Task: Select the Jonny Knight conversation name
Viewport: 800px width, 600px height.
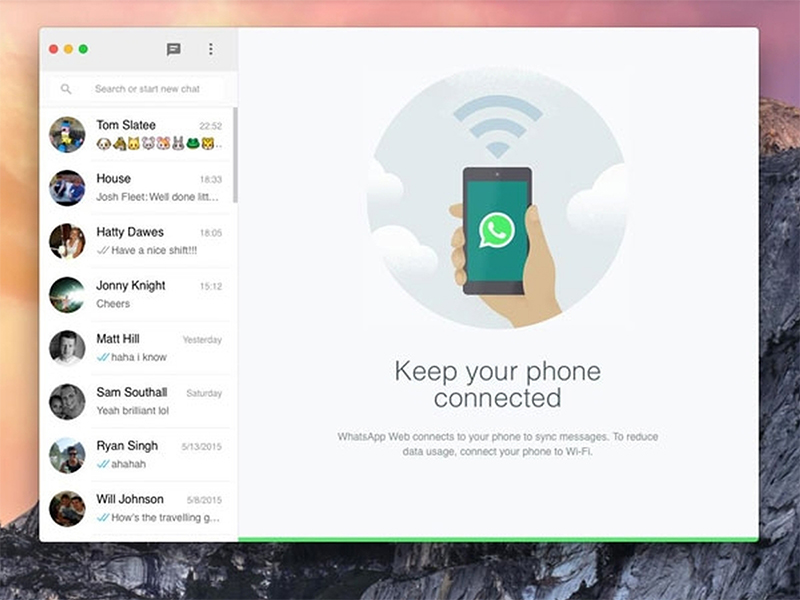Action: (x=131, y=286)
